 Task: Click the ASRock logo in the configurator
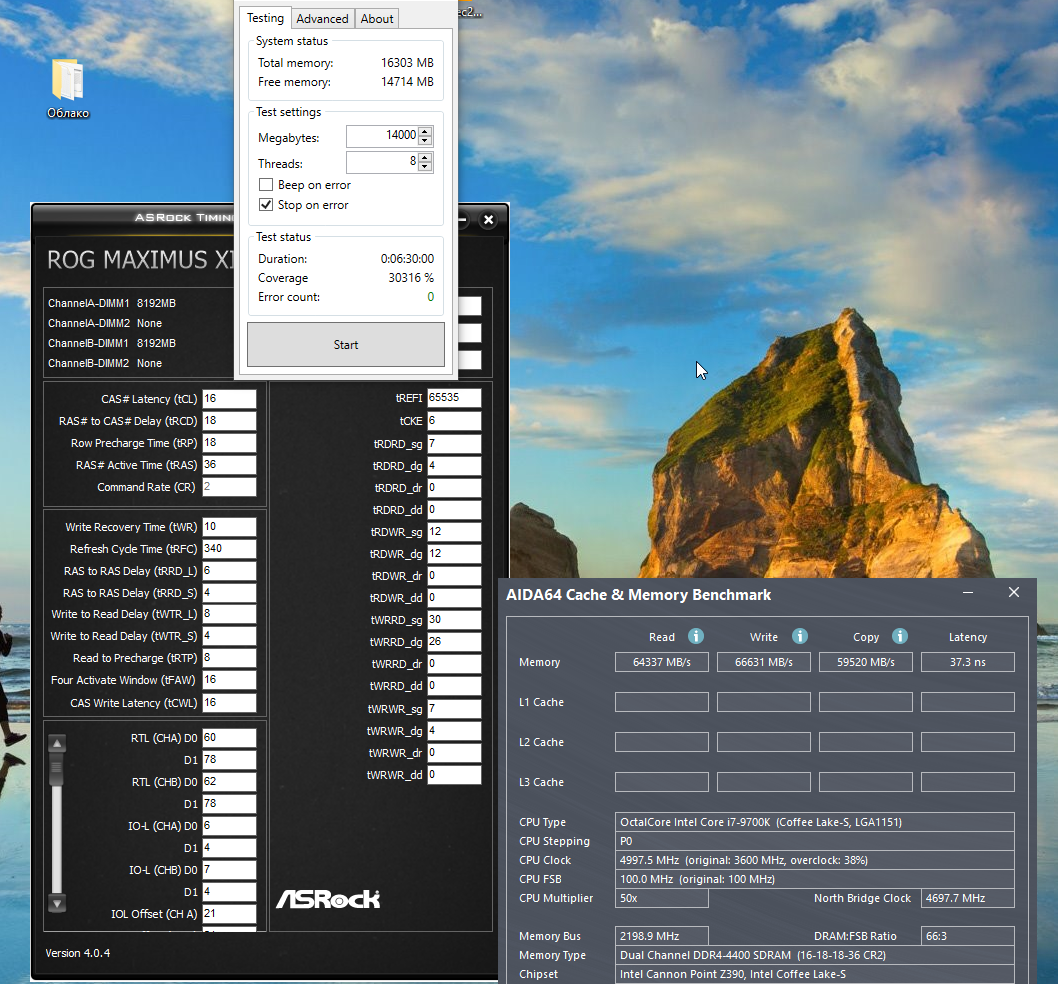tap(328, 899)
